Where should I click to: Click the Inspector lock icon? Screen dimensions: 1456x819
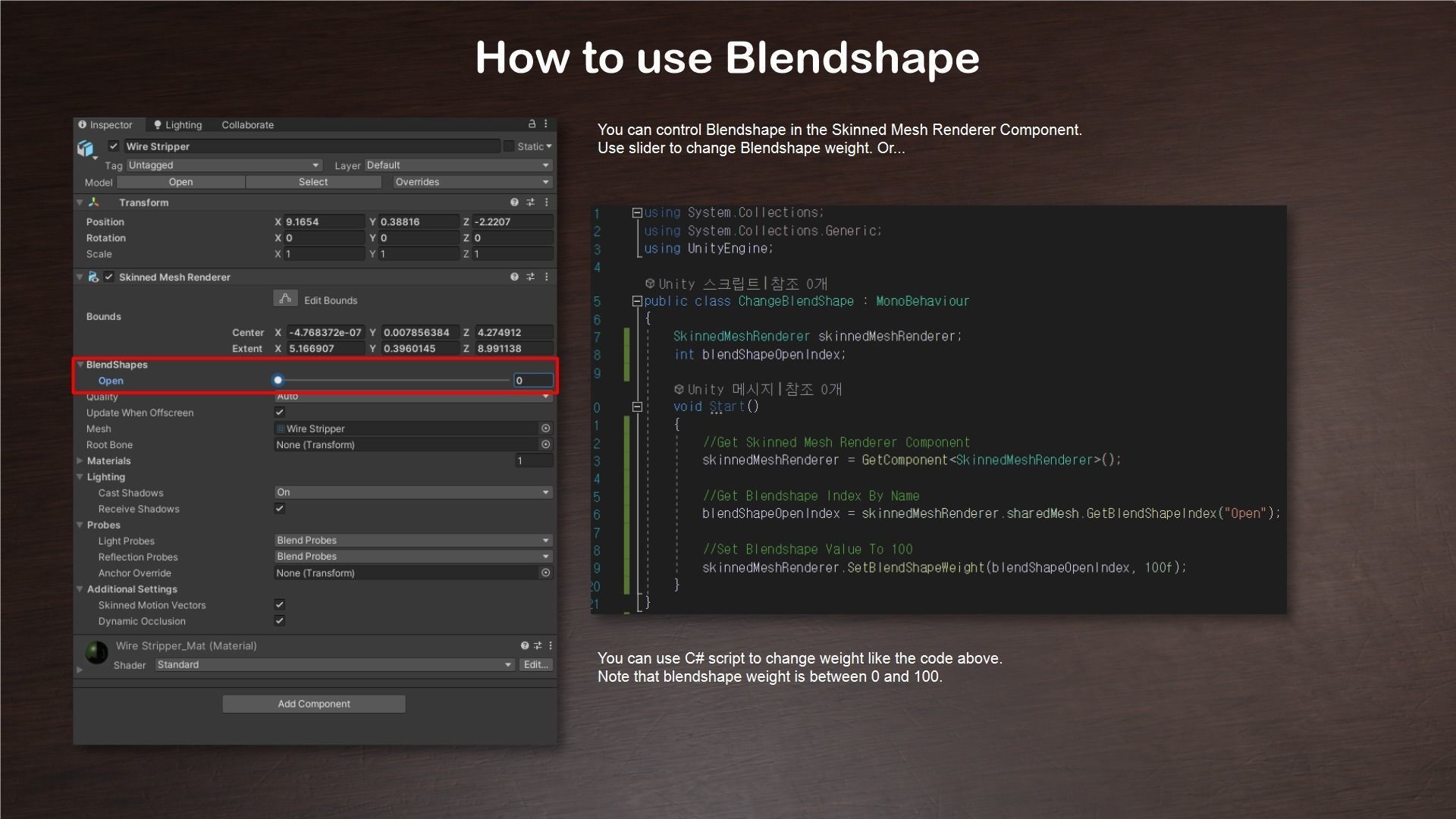pos(532,124)
